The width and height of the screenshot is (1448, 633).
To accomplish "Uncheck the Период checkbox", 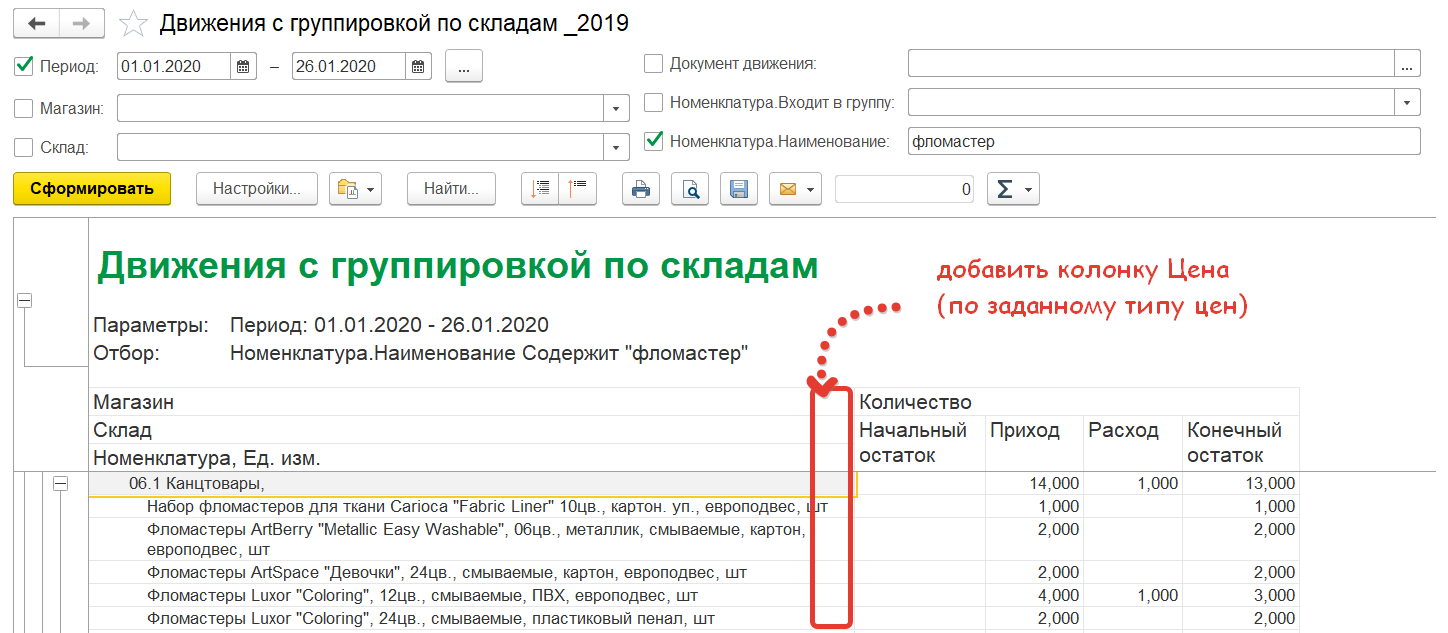I will tap(24, 66).
